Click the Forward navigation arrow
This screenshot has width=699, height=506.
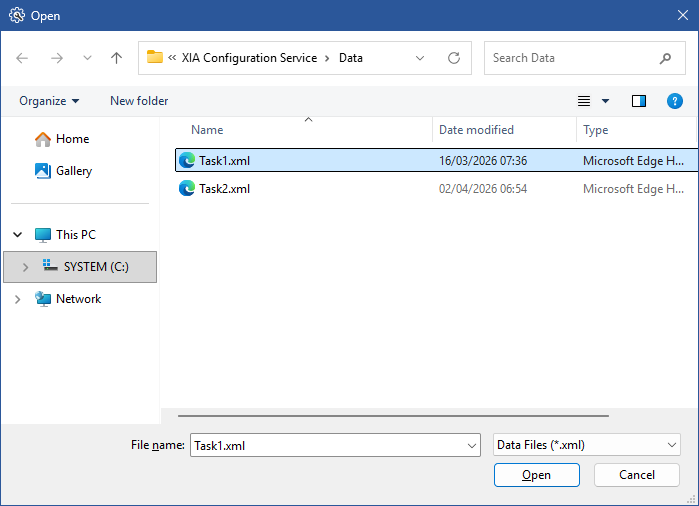pos(56,58)
